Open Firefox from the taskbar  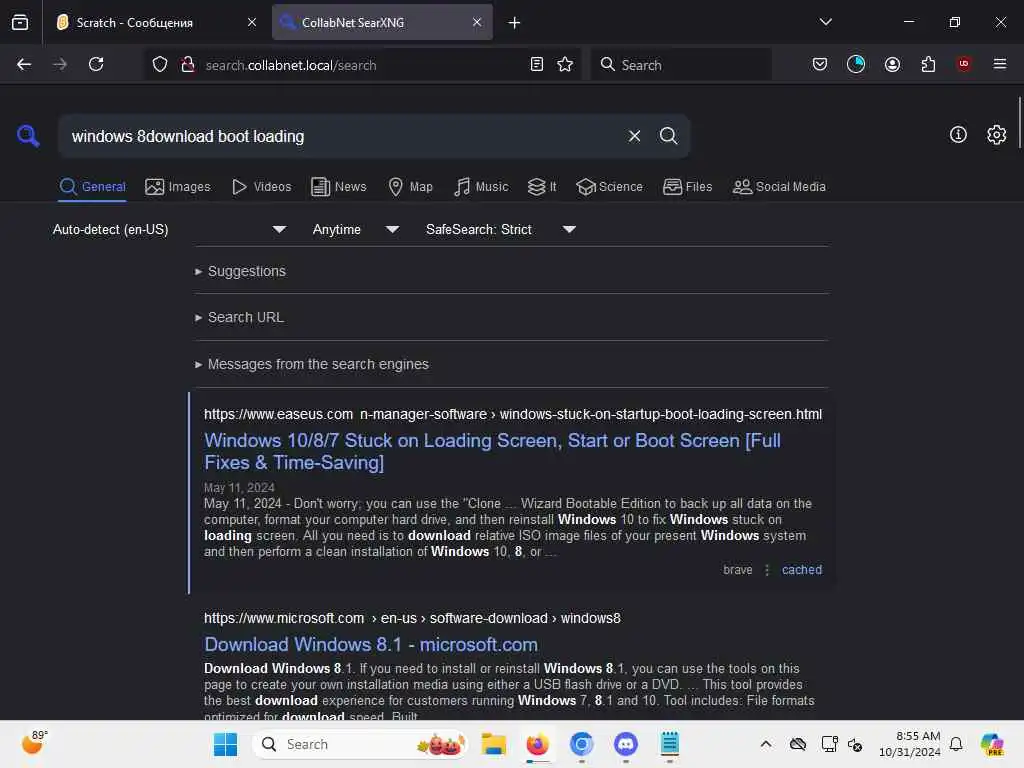(537, 744)
